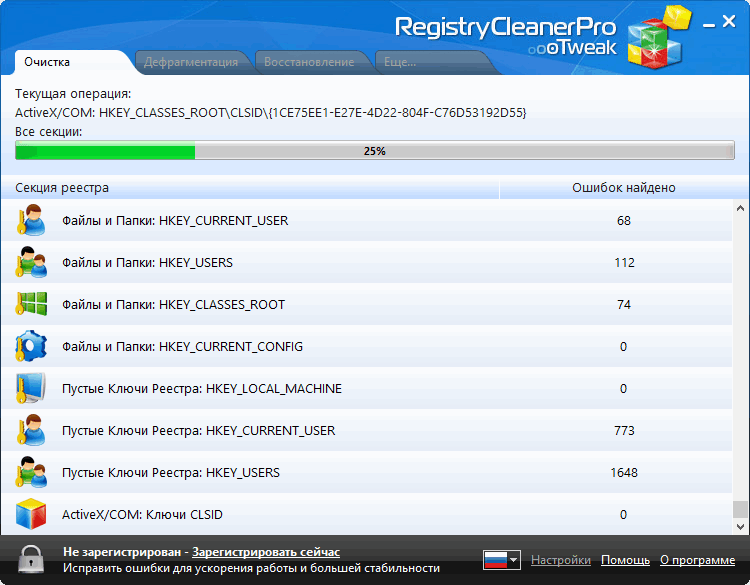The width and height of the screenshot is (750, 585).
Task: Open the Помощь link
Action: coord(625,560)
